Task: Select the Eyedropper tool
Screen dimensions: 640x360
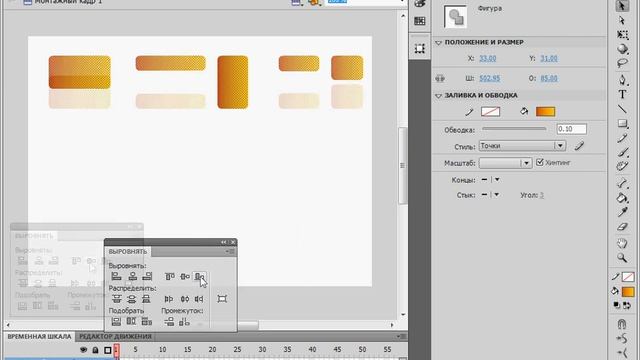Action: (622, 212)
